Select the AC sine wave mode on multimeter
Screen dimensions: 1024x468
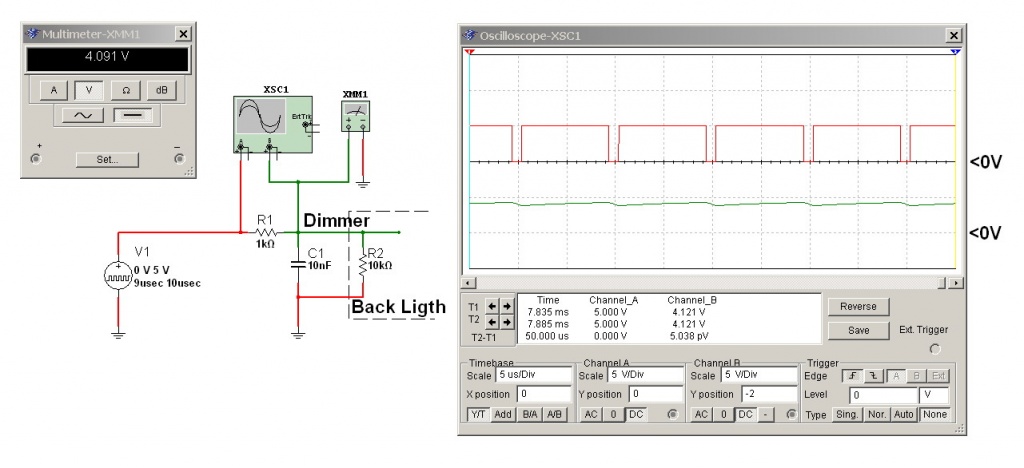(x=83, y=115)
